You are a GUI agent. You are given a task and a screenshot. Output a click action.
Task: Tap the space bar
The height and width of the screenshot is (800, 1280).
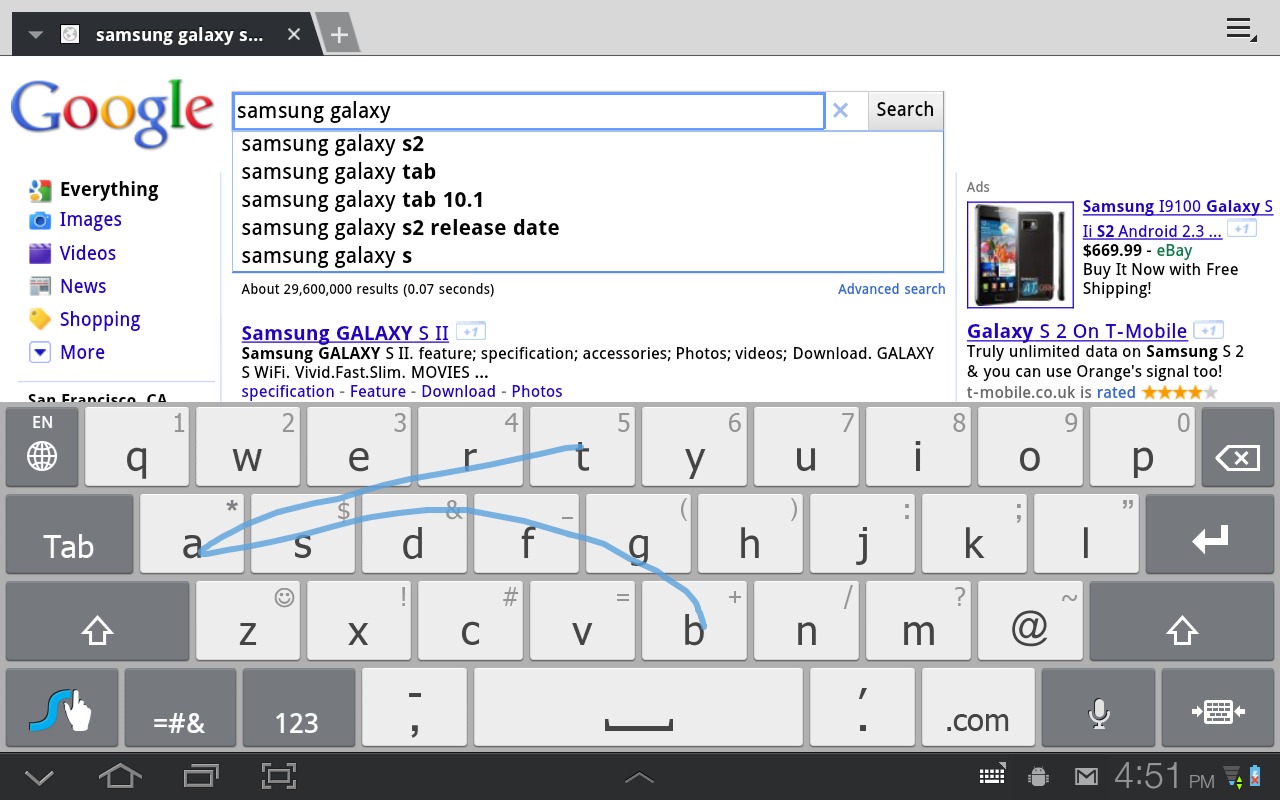click(x=638, y=707)
